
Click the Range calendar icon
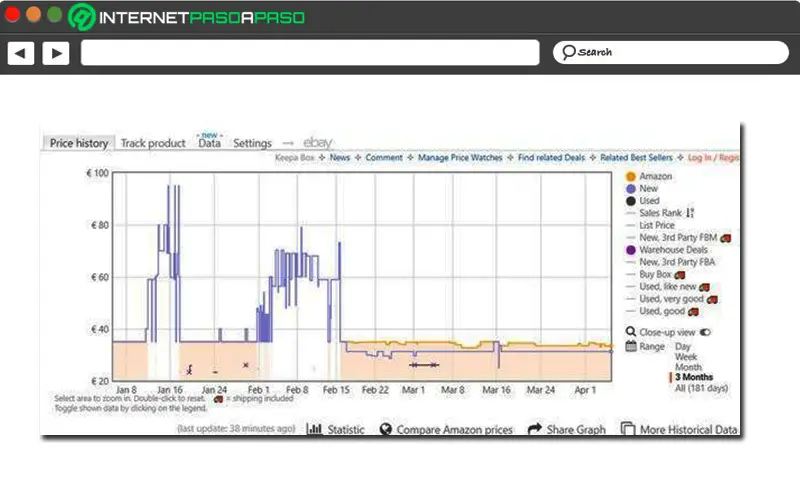tap(631, 346)
